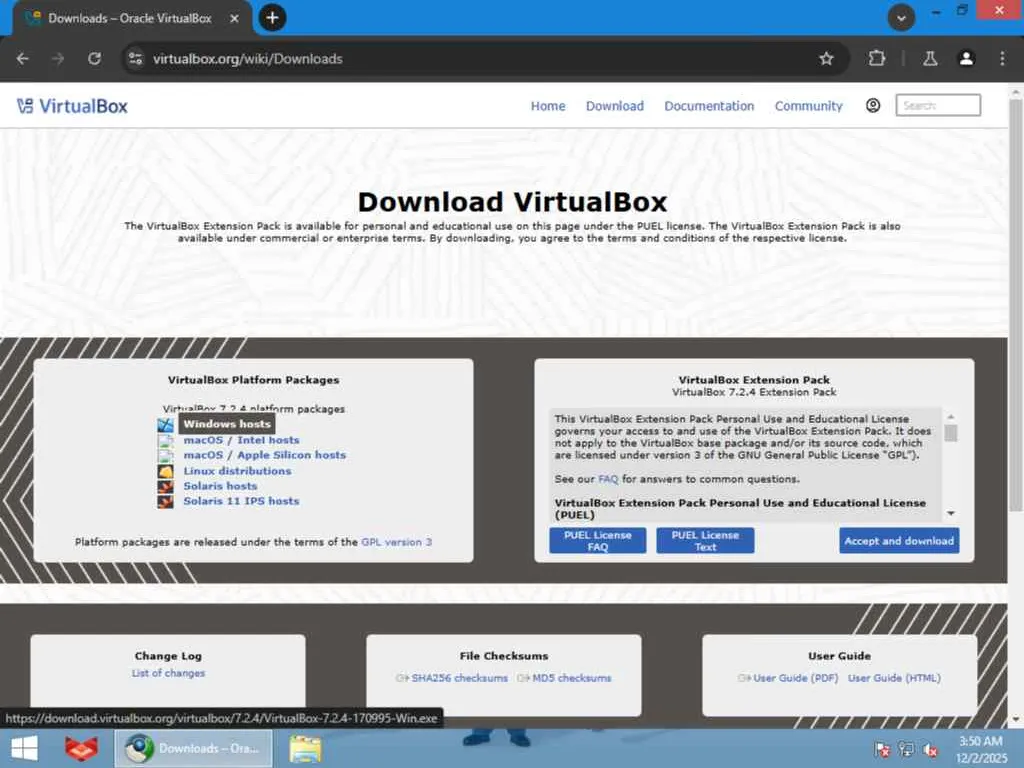Open a new tab with the plus button

[x=272, y=18]
